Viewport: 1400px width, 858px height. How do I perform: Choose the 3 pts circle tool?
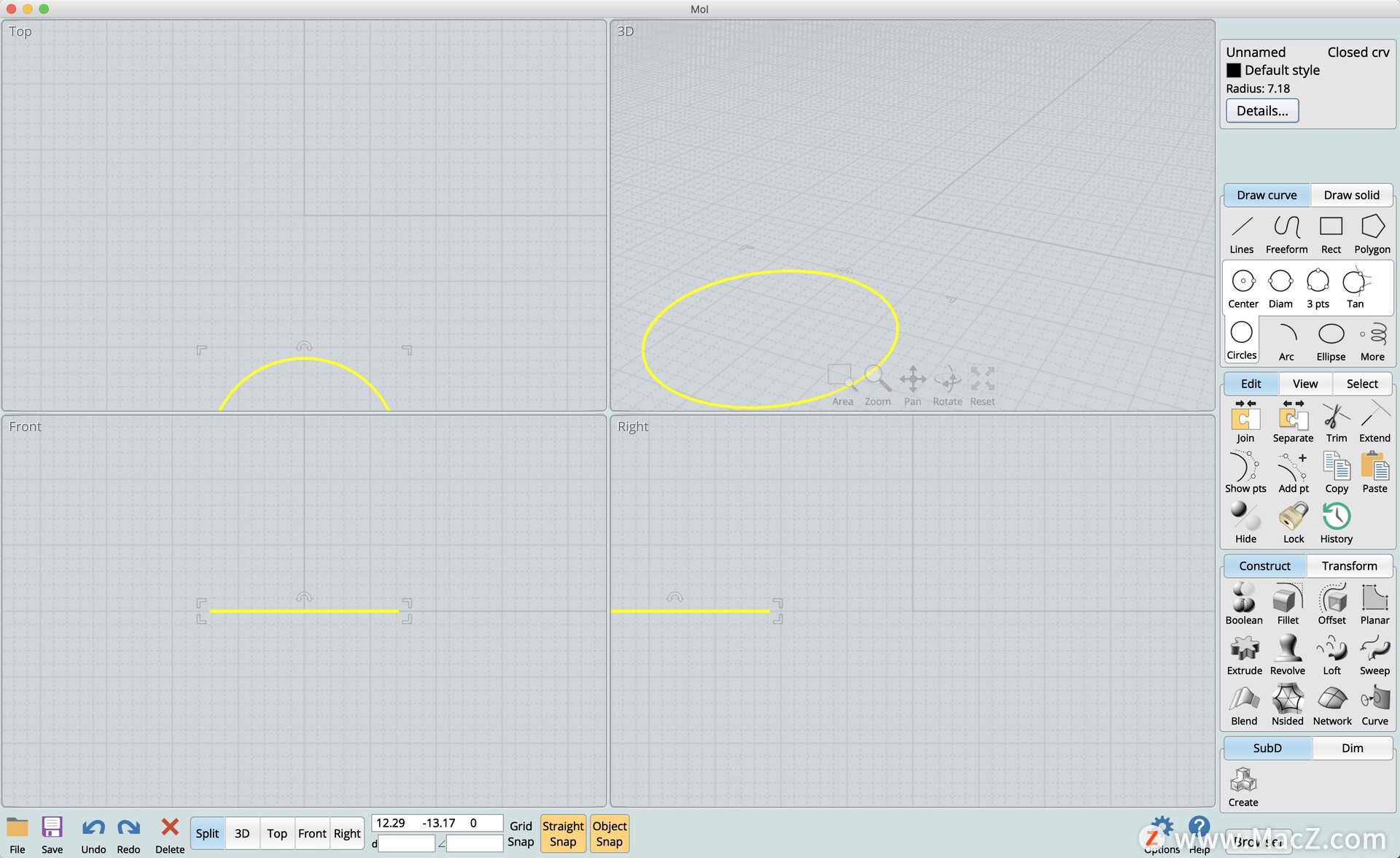[x=1317, y=288]
